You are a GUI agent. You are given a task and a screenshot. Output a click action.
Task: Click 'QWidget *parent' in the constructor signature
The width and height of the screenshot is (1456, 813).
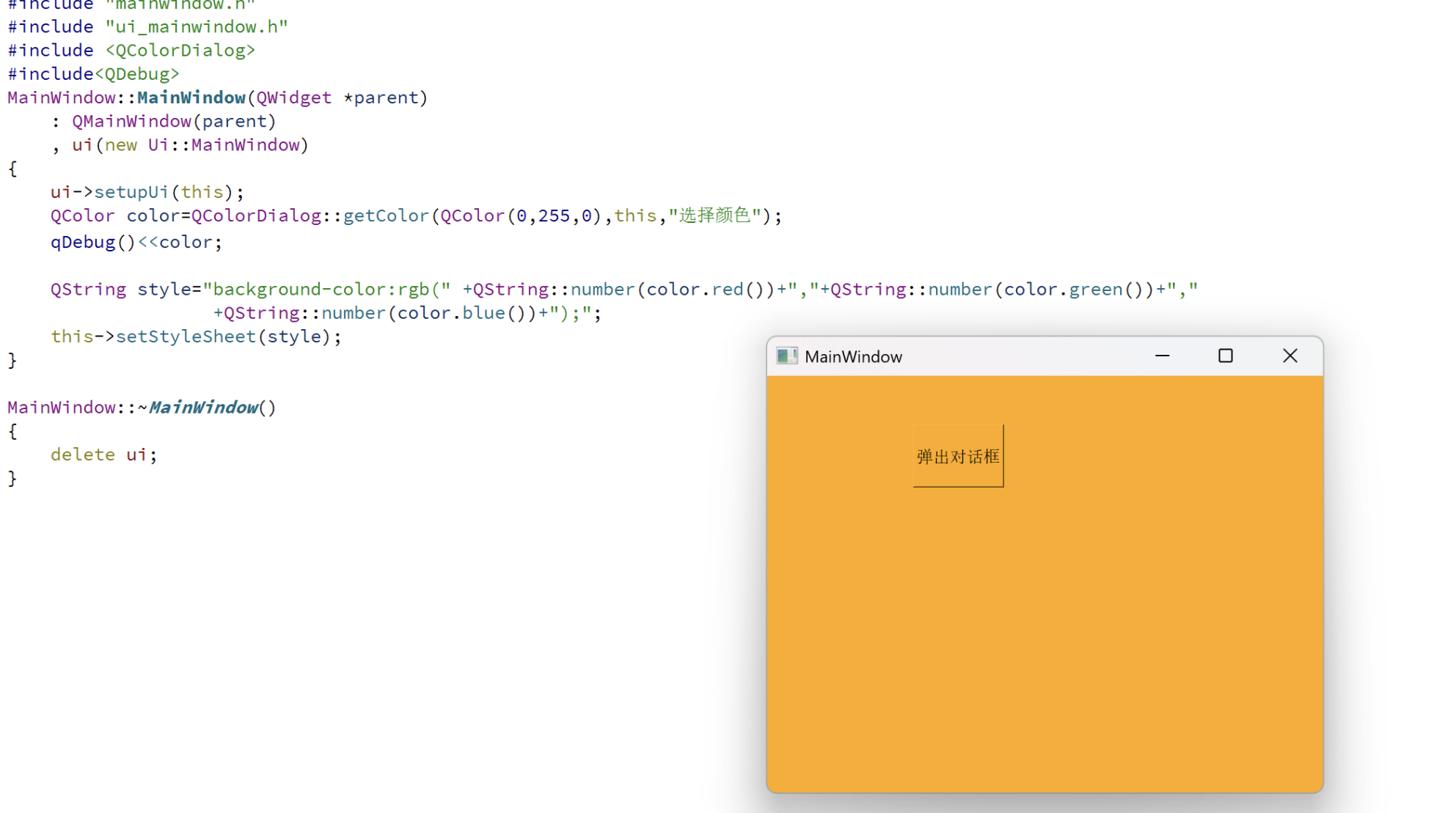pyautogui.click(x=337, y=98)
